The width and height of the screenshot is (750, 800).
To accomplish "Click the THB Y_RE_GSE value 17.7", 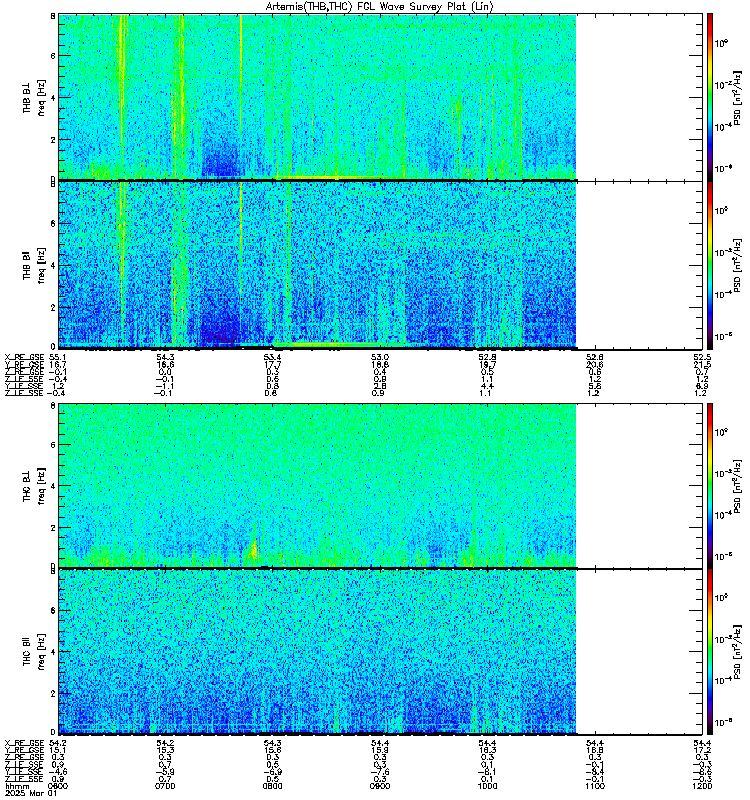I will (272, 365).
